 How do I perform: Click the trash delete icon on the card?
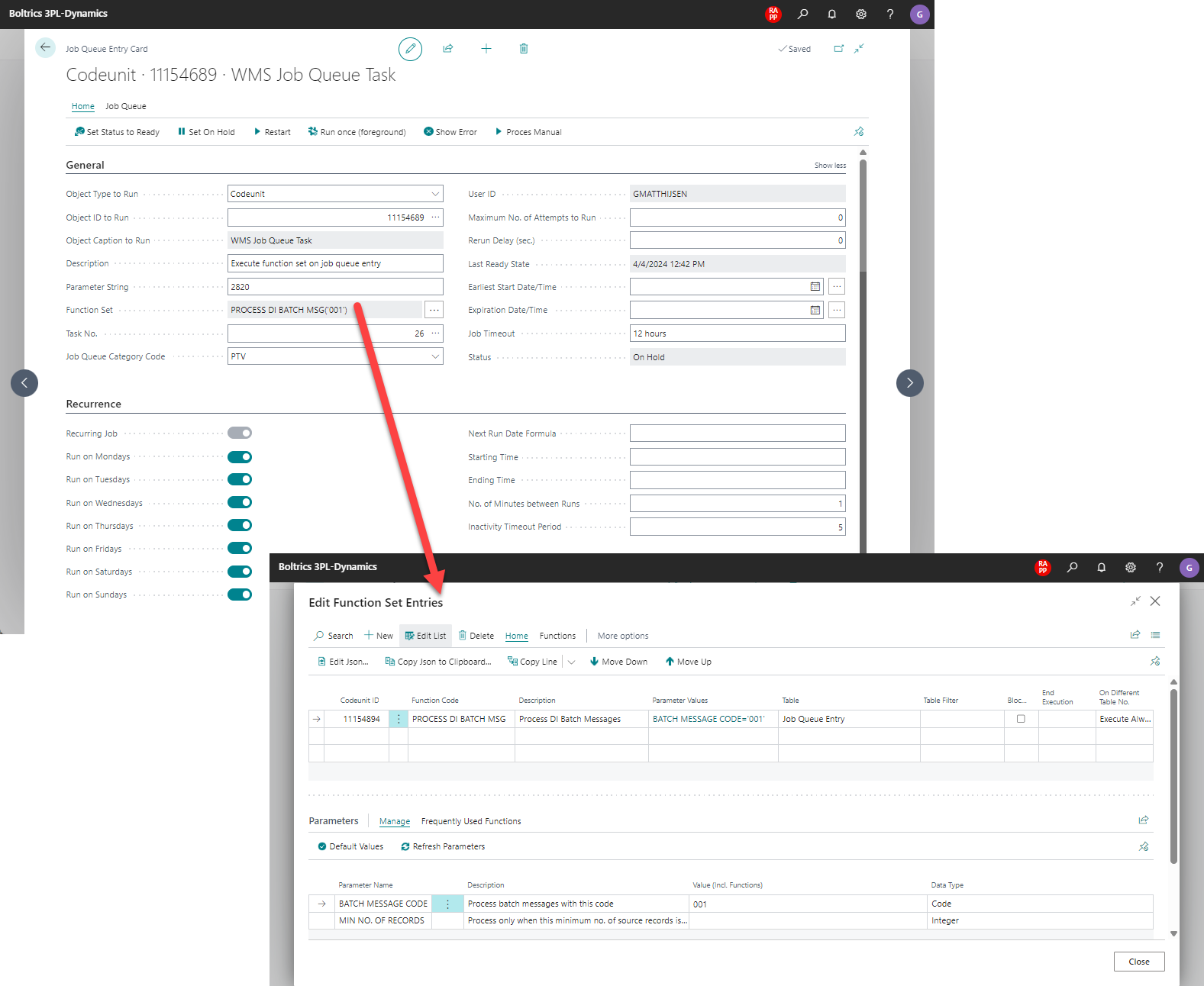tap(524, 48)
